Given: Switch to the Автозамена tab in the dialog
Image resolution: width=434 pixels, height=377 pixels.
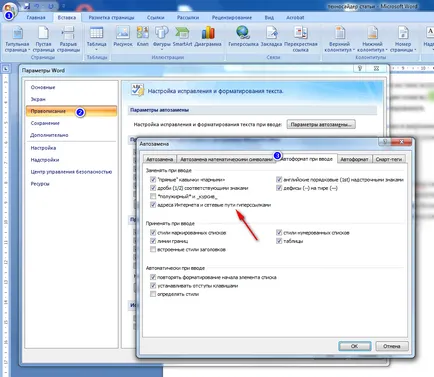Looking at the screenshot, I should pos(159,159).
